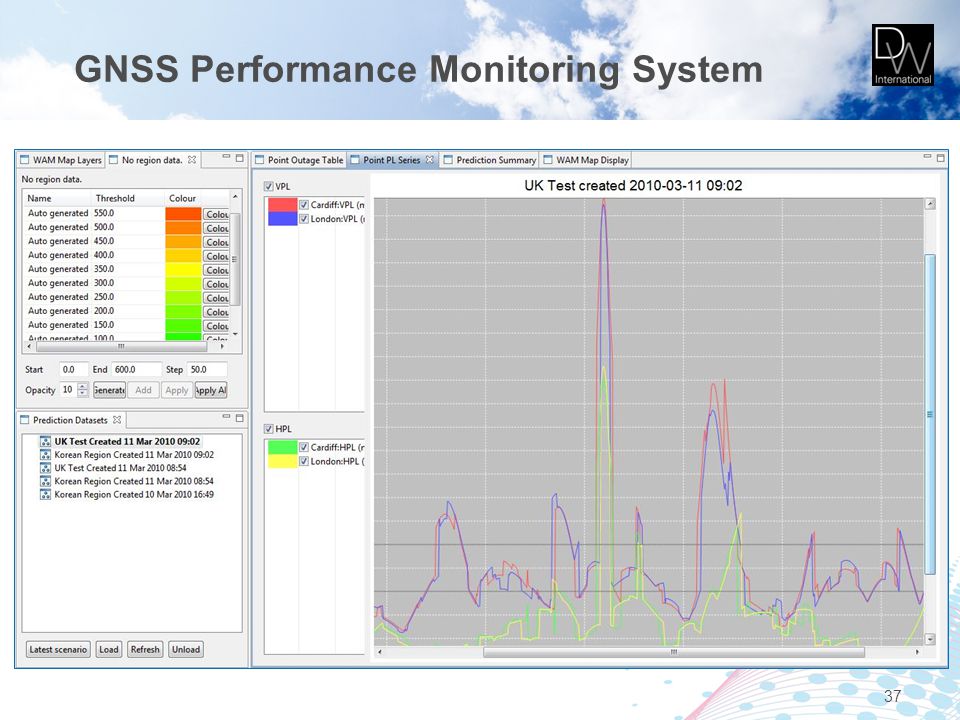Click chart scroll left arrow
Viewport: 960px width, 720px height.
(x=380, y=652)
